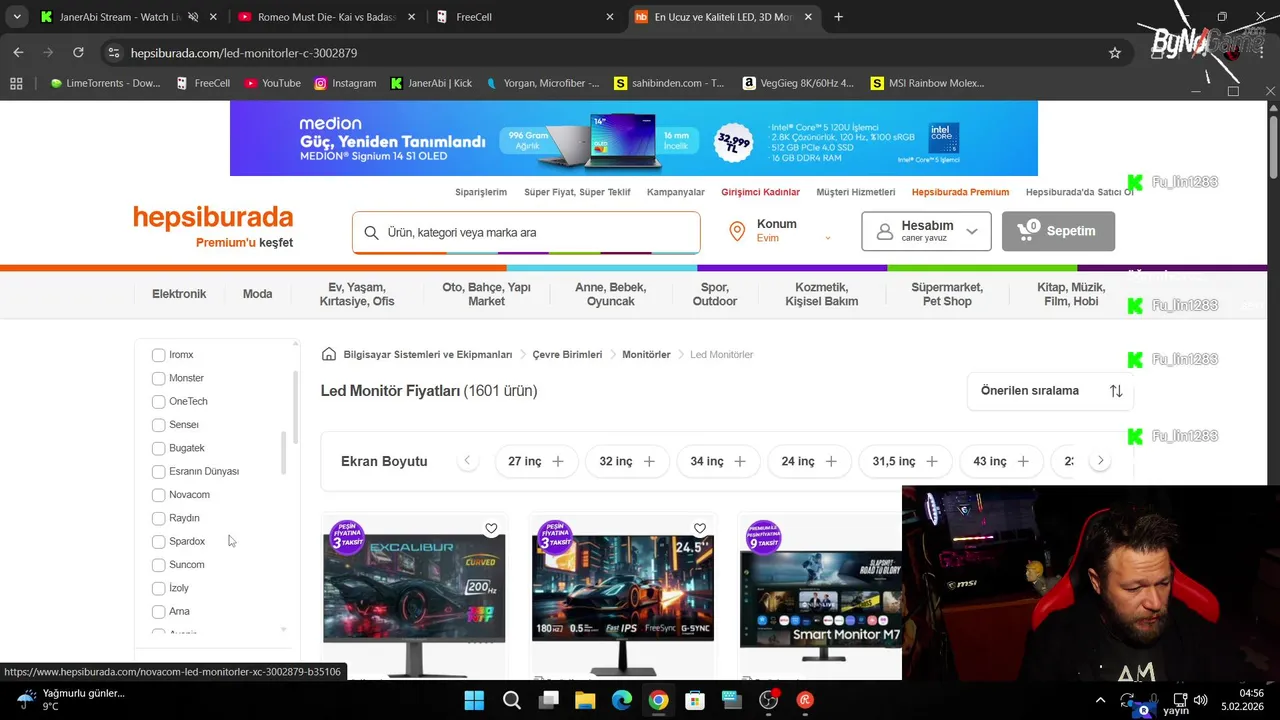Screen dimensions: 1280x720
Task: Click the Konum location pin icon
Action: click(737, 231)
